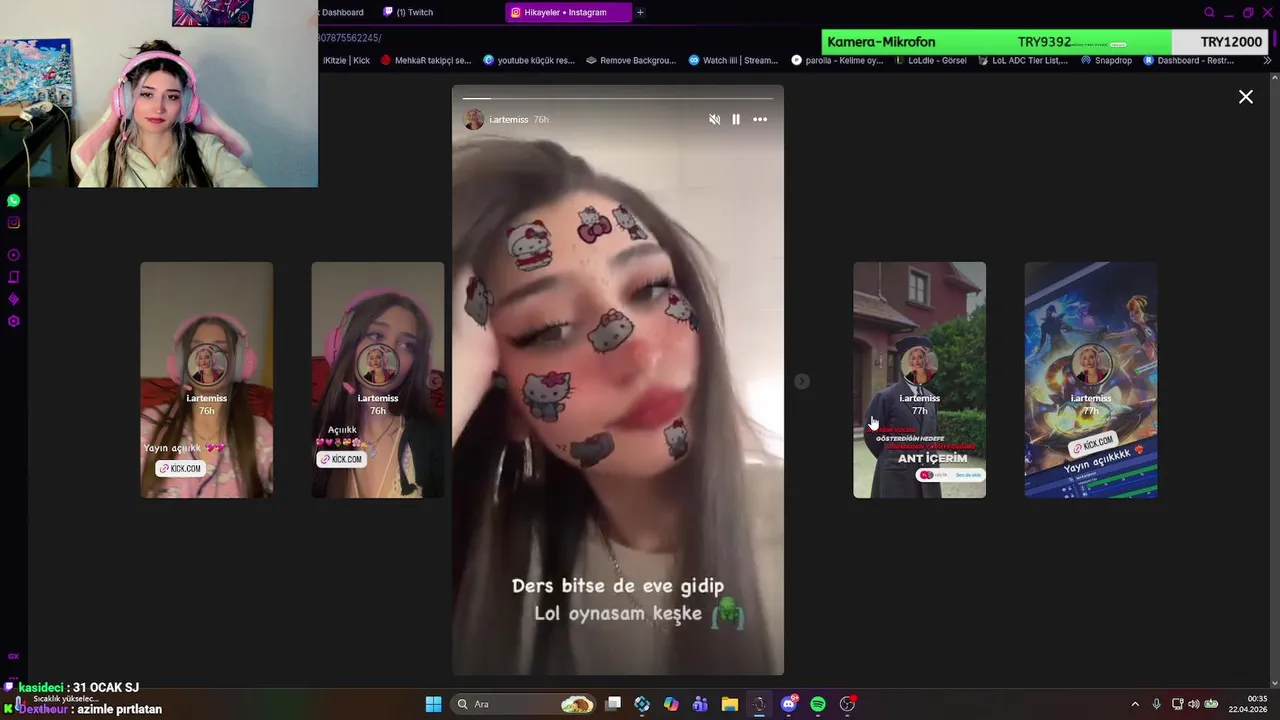Open i.artemiss profile from story header

pyautogui.click(x=509, y=120)
